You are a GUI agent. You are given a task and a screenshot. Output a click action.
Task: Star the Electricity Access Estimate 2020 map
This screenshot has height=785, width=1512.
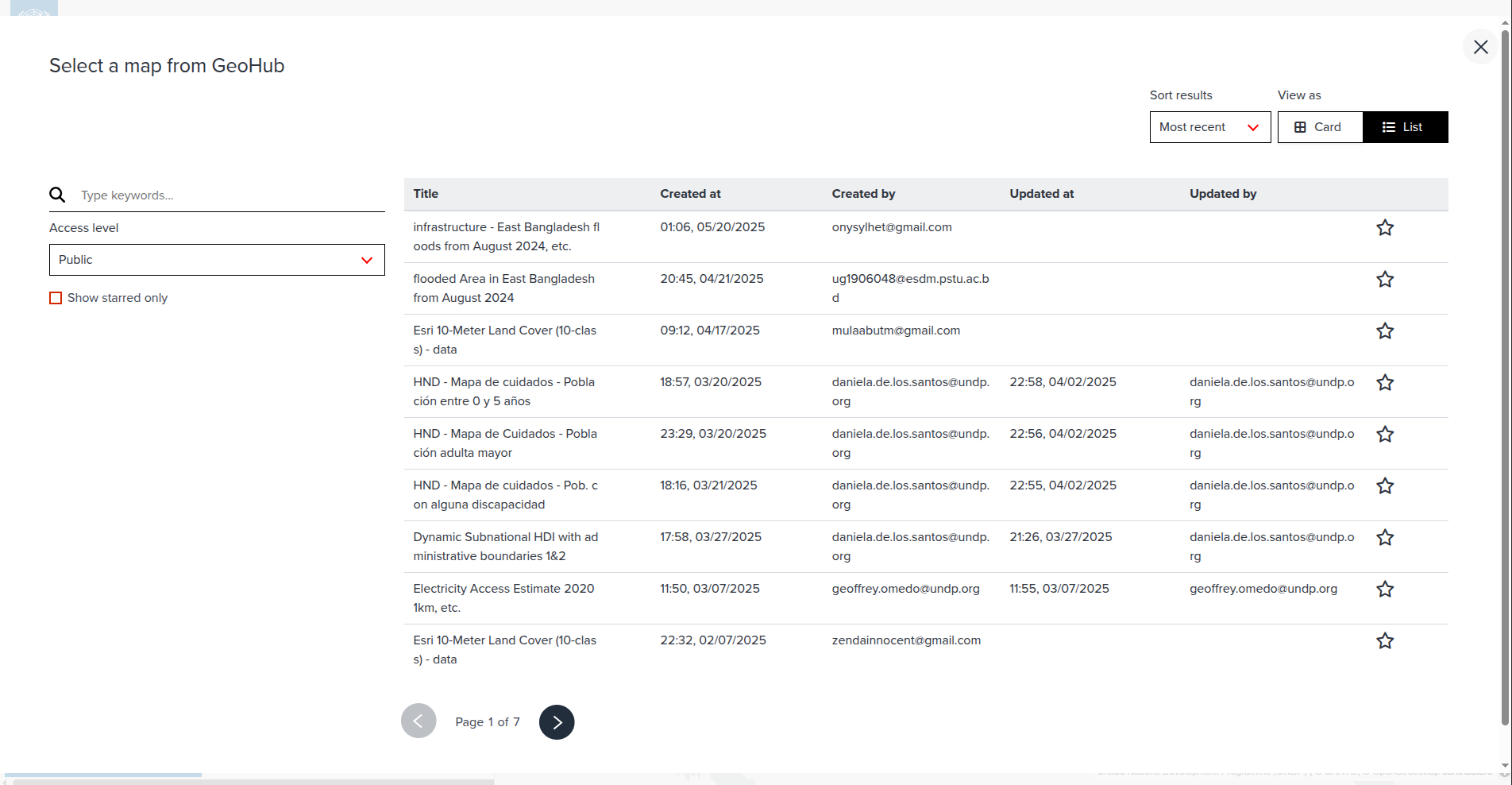(x=1385, y=590)
